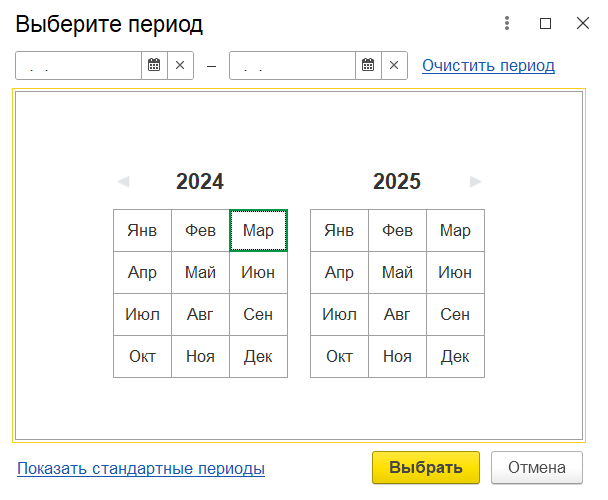Viewport: 608px width, 500px height.
Task: Clear the end date field
Action: pos(394,65)
